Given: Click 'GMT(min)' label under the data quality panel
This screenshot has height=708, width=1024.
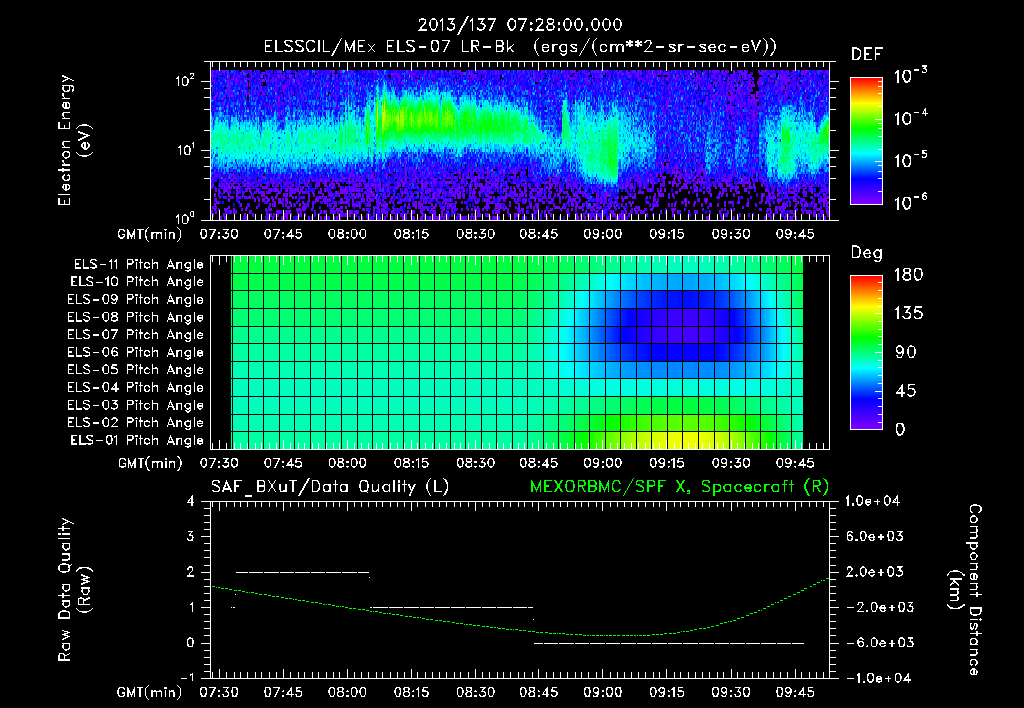Looking at the screenshot, I should (150, 692).
